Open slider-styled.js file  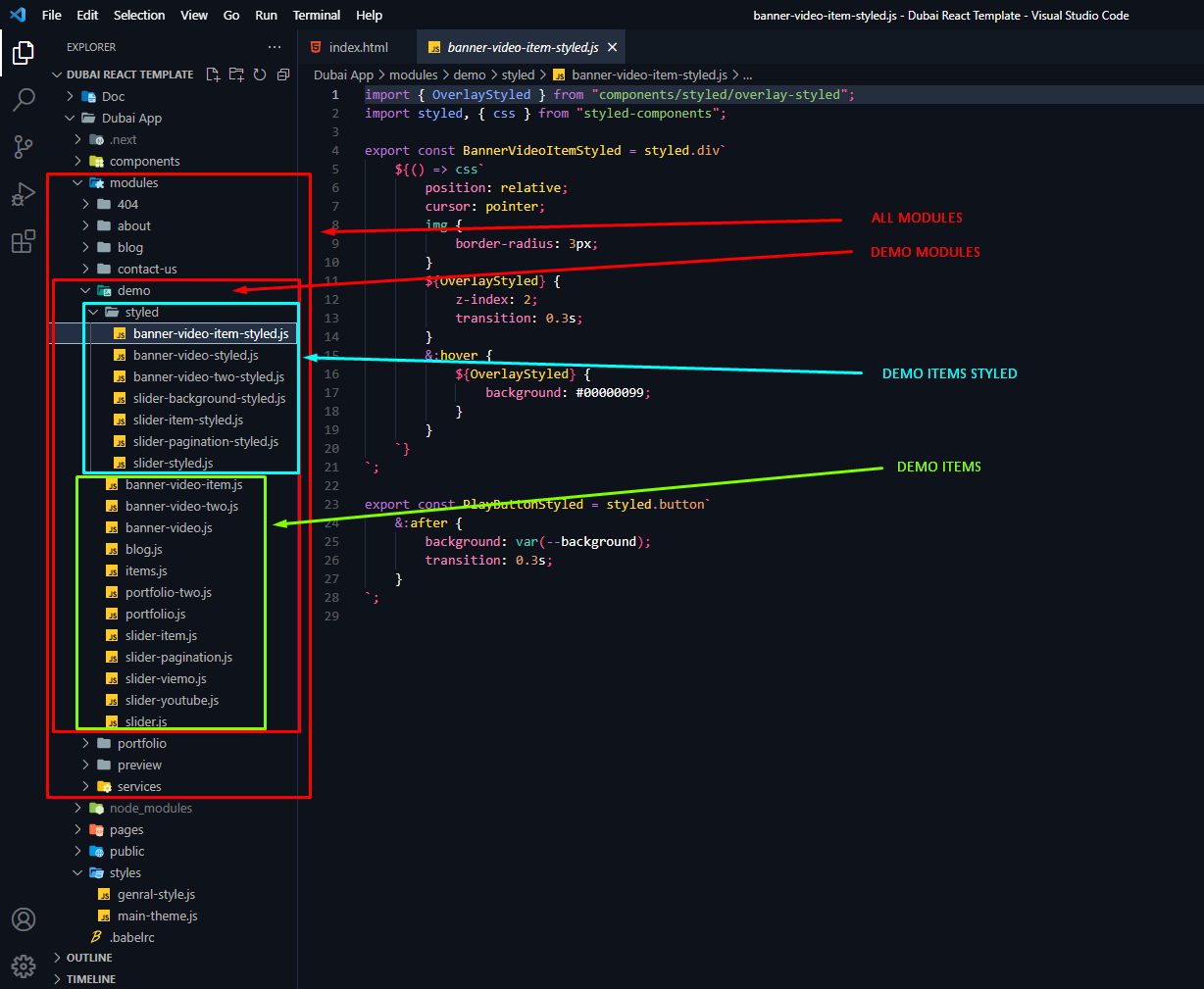(173, 463)
